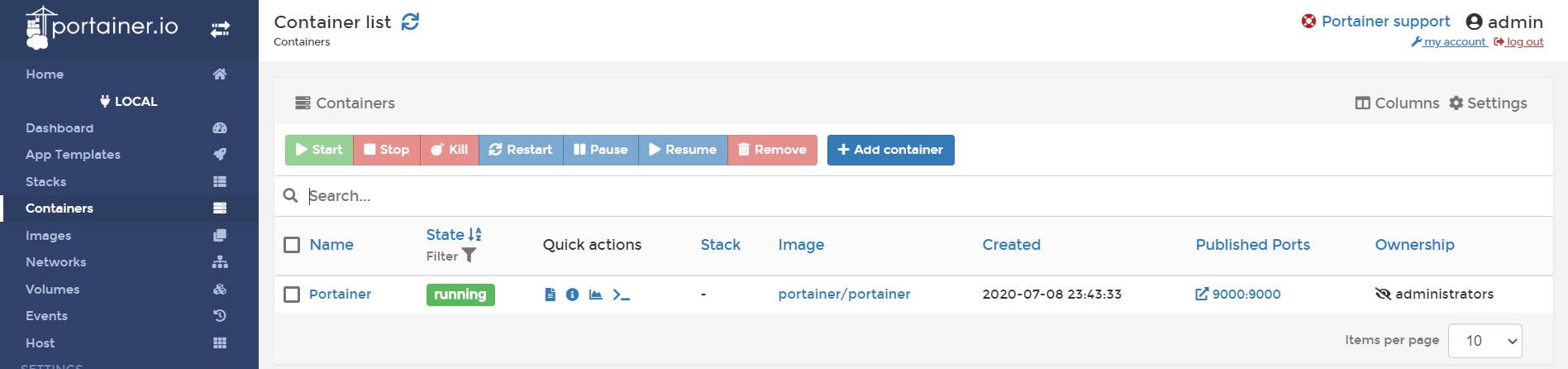Click the search magnifier icon

(x=290, y=196)
